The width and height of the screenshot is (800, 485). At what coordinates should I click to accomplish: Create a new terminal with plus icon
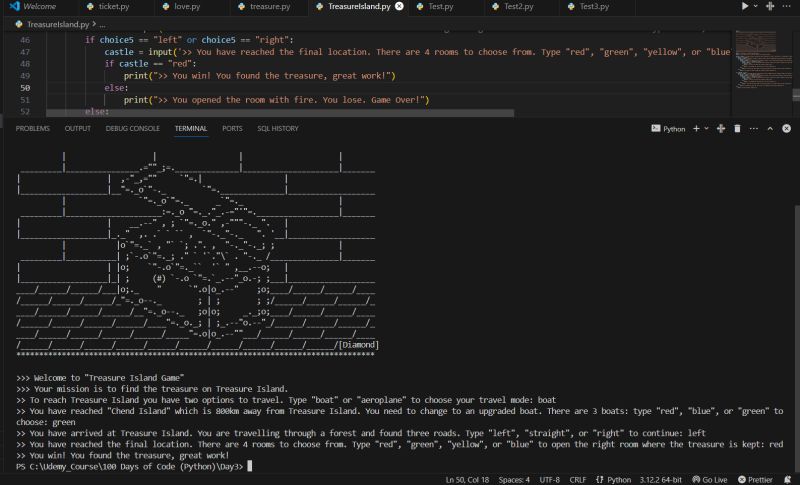(696, 128)
